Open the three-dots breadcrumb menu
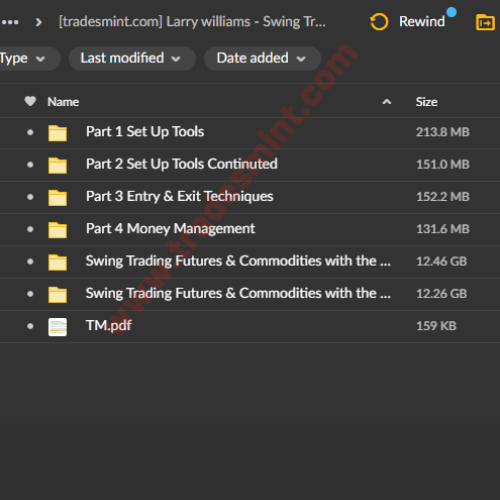This screenshot has height=500, width=500. point(10,22)
